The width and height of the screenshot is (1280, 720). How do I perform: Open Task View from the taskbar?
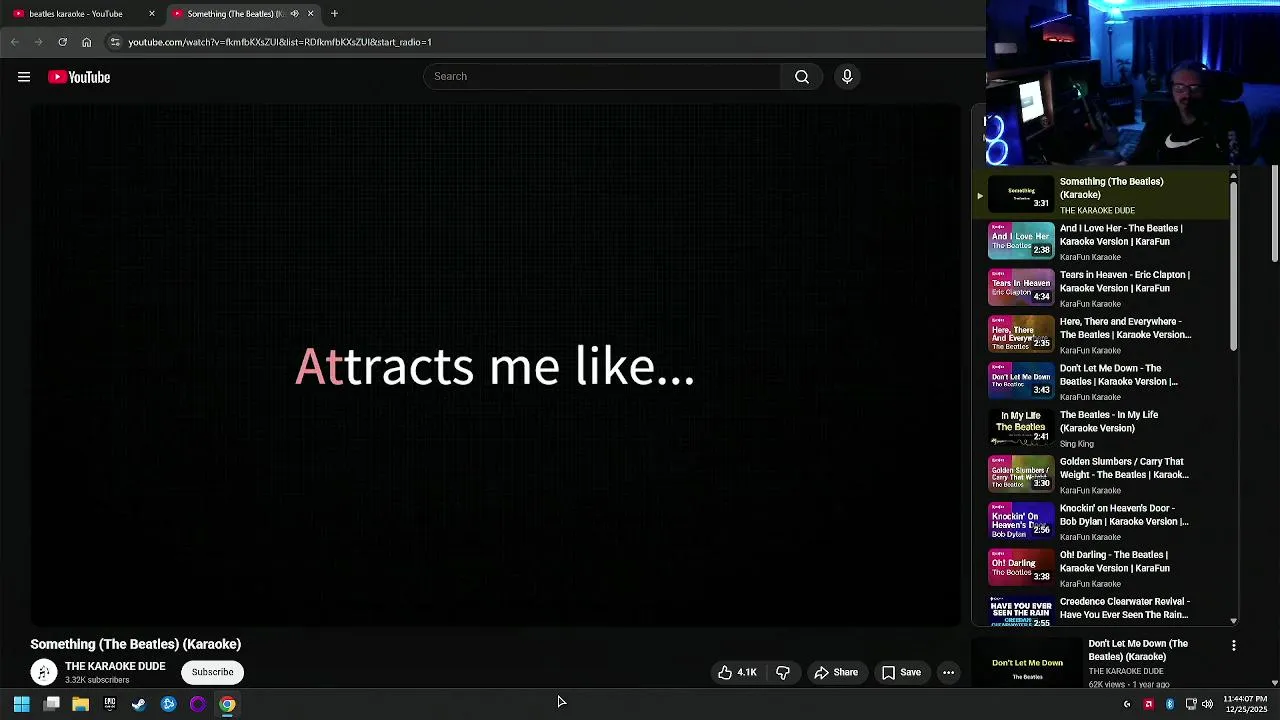pyautogui.click(x=52, y=704)
